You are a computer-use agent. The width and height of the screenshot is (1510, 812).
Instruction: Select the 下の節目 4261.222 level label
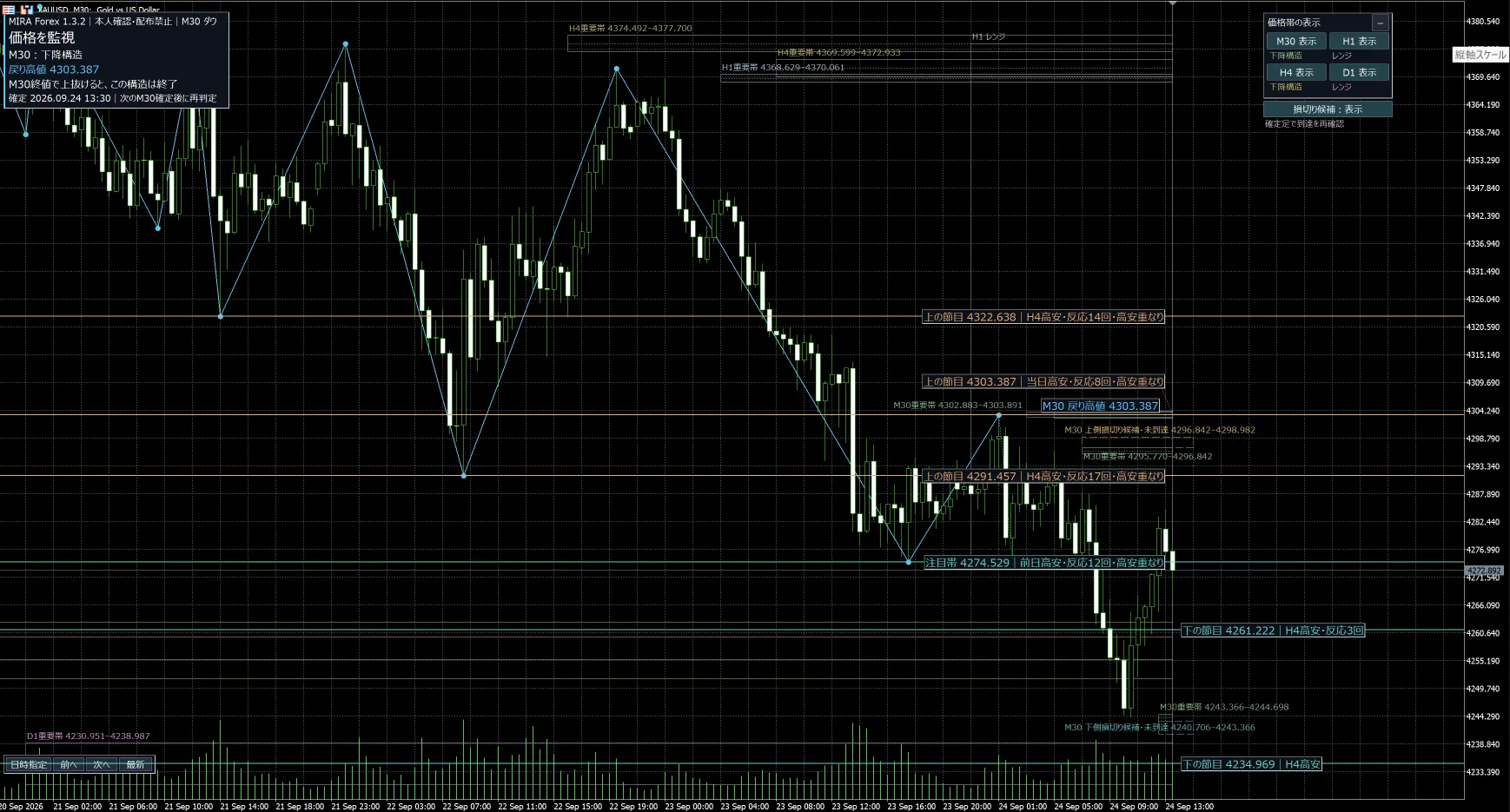coord(1273,630)
